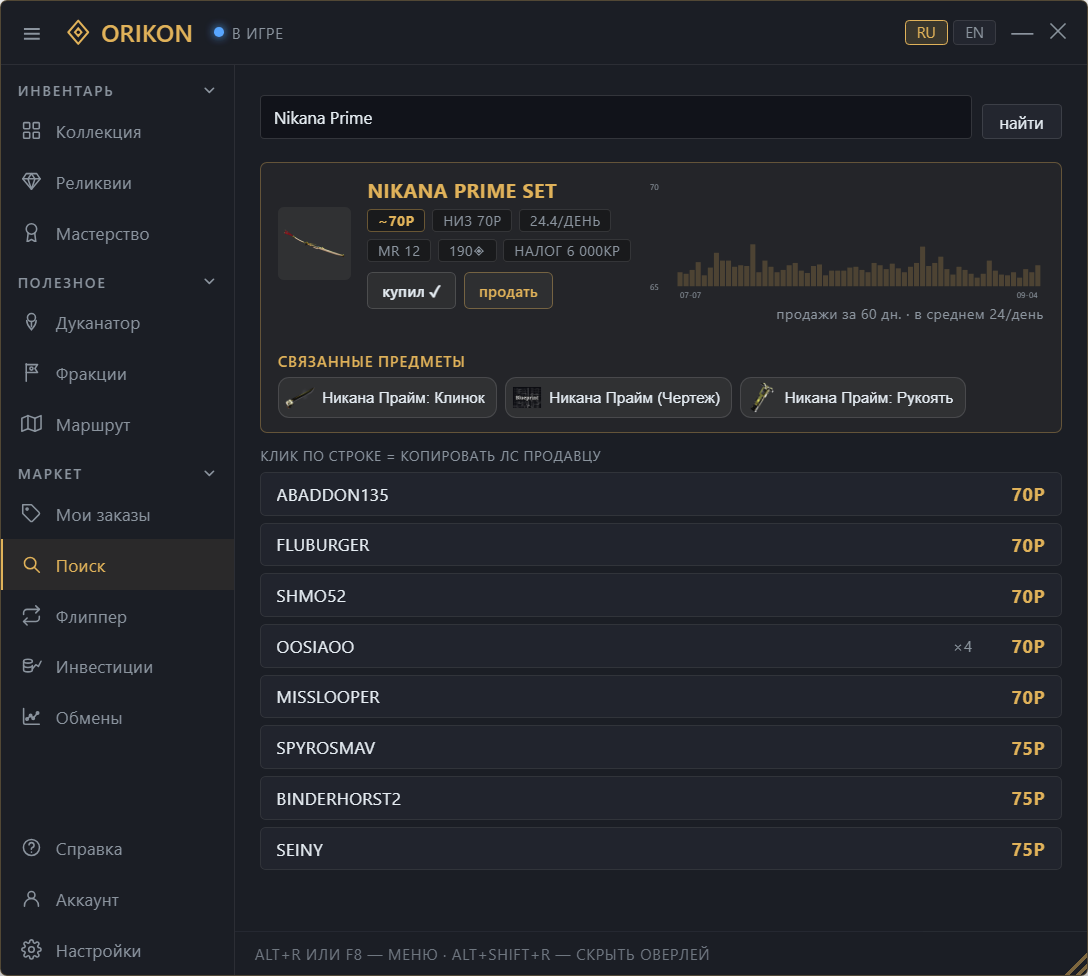Focus the Nikana Prime search field

click(x=615, y=117)
